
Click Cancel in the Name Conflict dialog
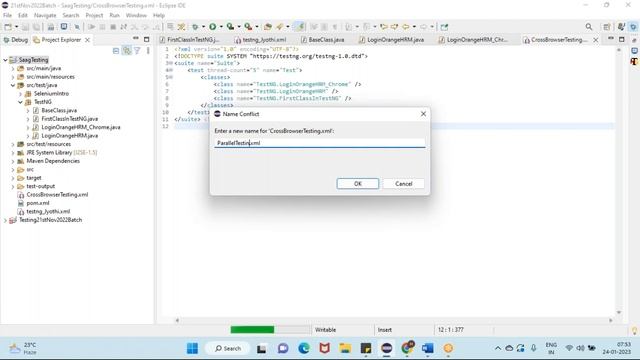click(x=403, y=184)
